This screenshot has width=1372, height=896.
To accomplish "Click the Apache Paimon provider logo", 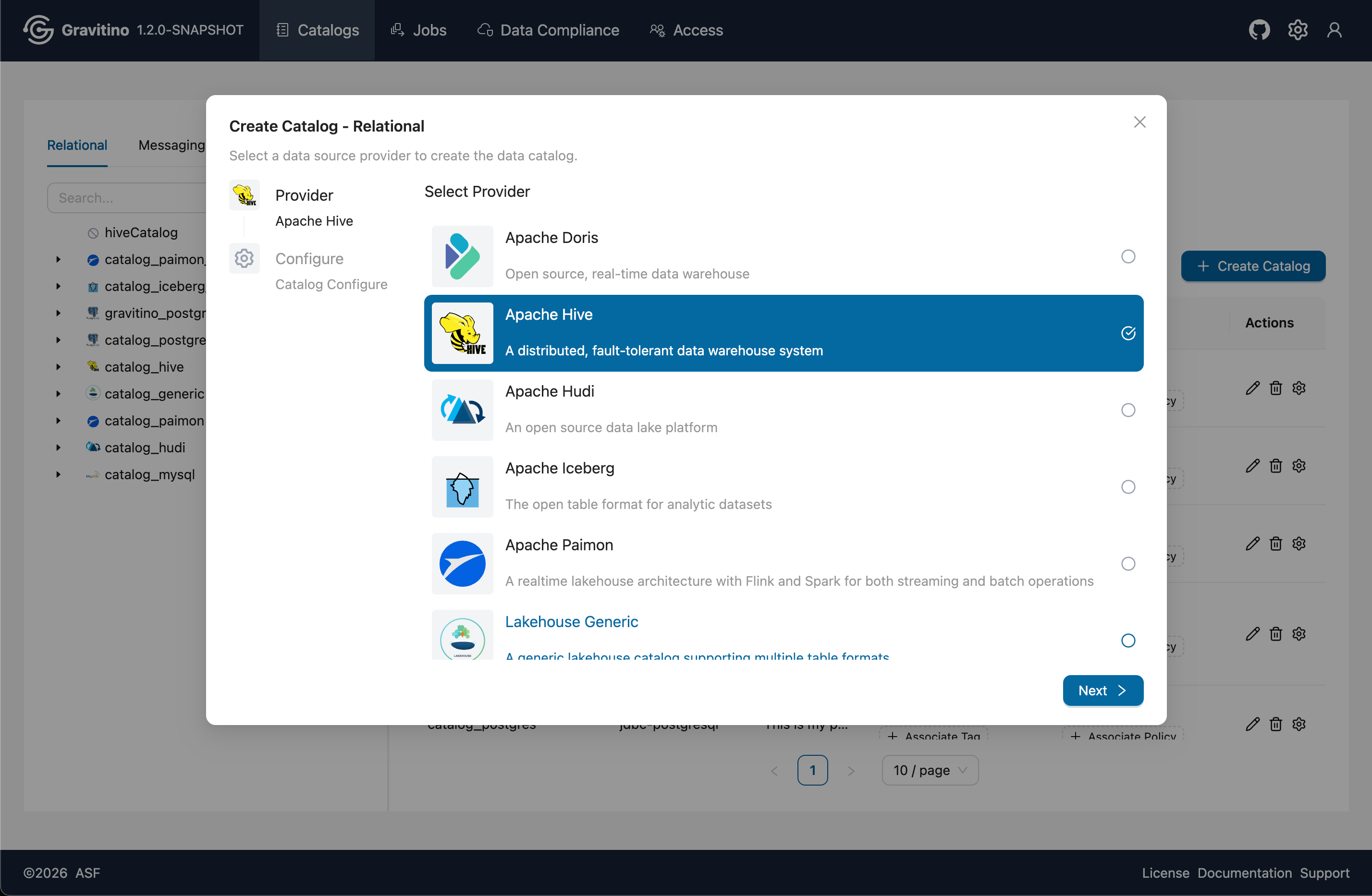I will [462, 564].
